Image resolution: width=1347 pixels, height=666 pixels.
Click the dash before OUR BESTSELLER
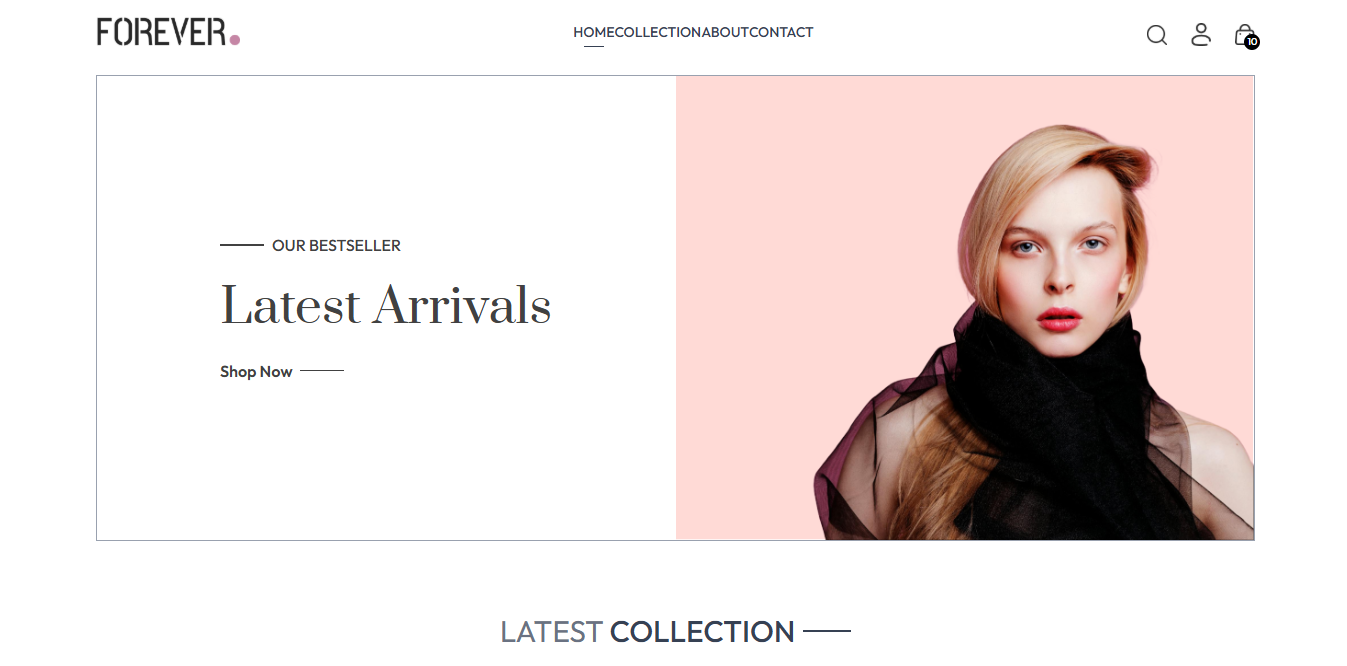[x=242, y=245]
